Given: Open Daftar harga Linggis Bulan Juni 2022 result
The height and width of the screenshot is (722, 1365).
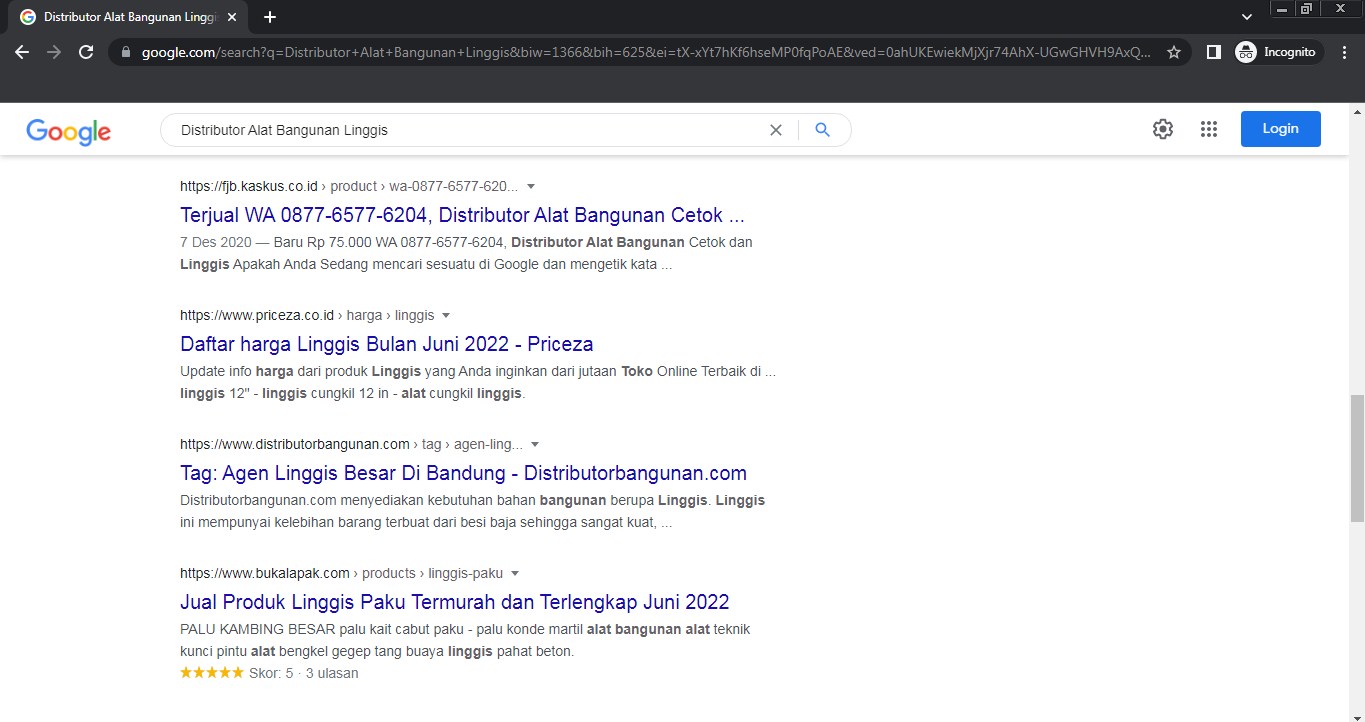Looking at the screenshot, I should coord(387,344).
